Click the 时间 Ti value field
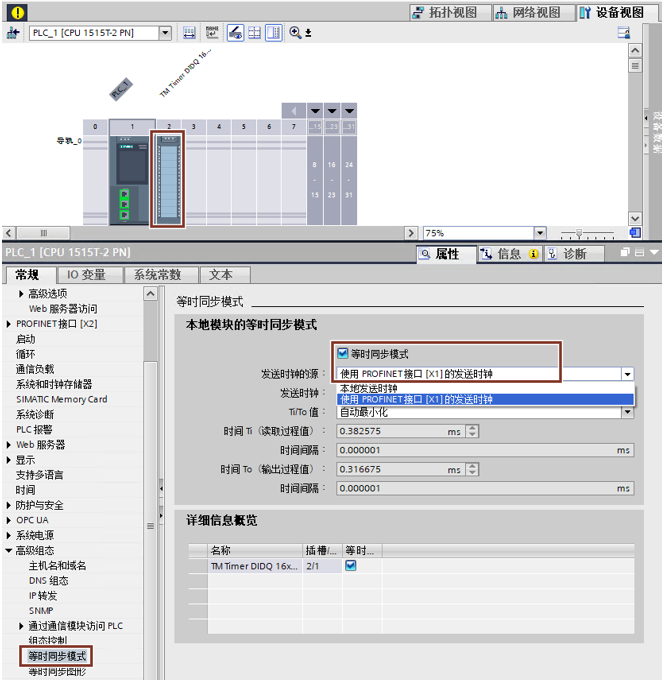 401,431
